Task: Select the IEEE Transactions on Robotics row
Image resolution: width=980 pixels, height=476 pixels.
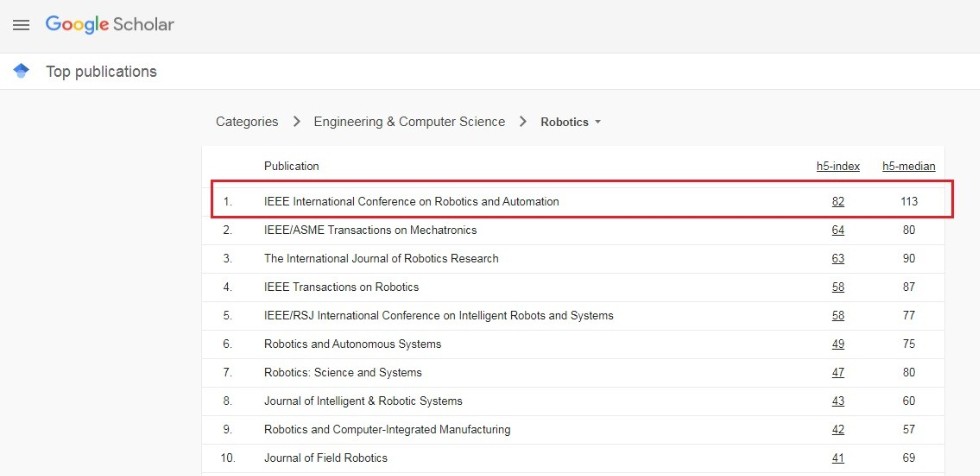Action: [x=341, y=287]
